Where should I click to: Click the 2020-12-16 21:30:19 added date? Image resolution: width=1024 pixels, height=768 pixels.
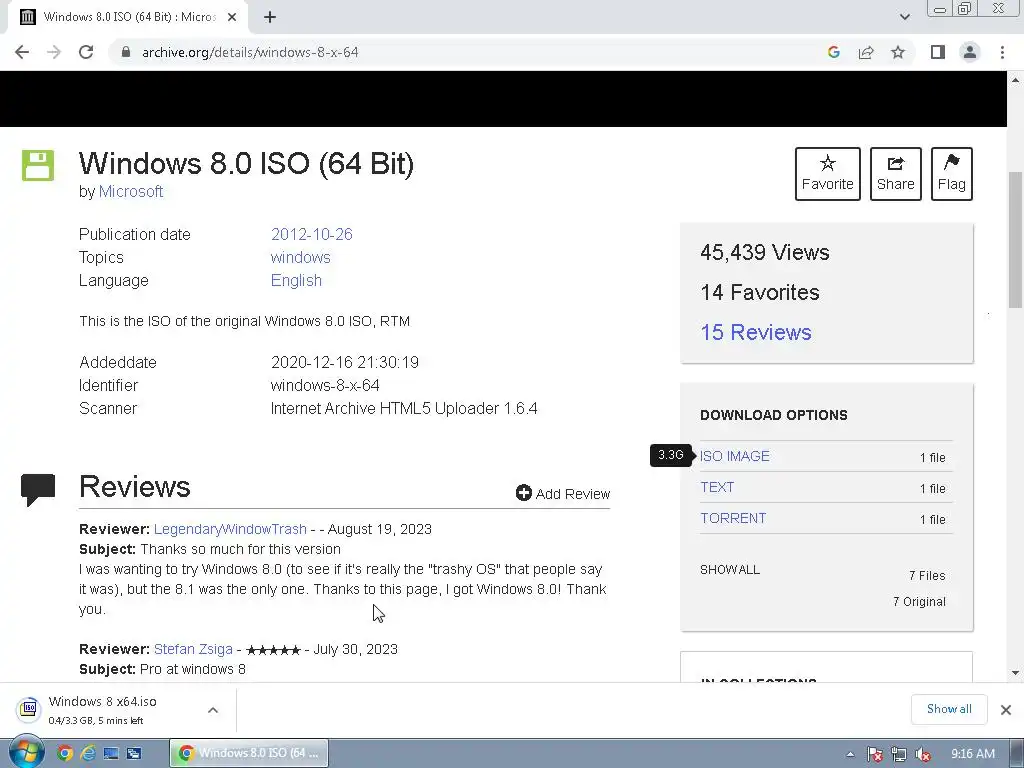tap(345, 362)
